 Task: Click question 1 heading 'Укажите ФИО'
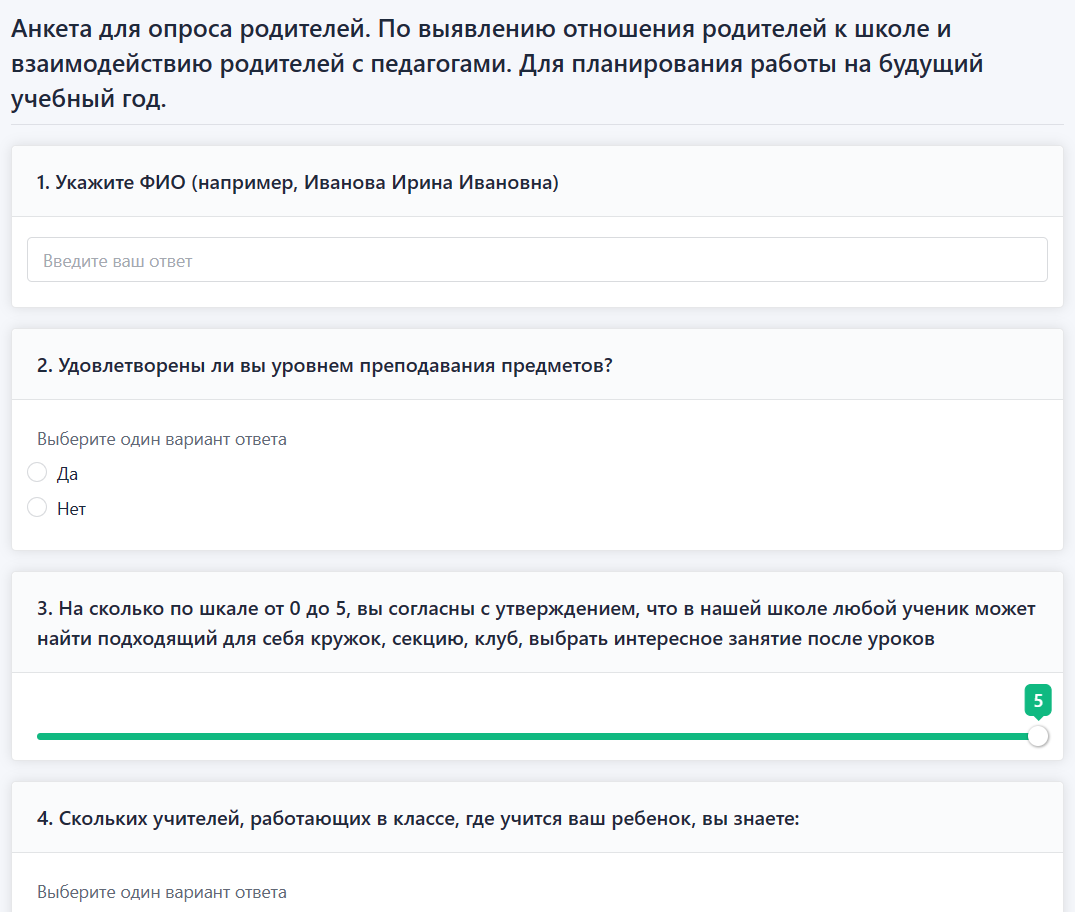click(x=298, y=182)
